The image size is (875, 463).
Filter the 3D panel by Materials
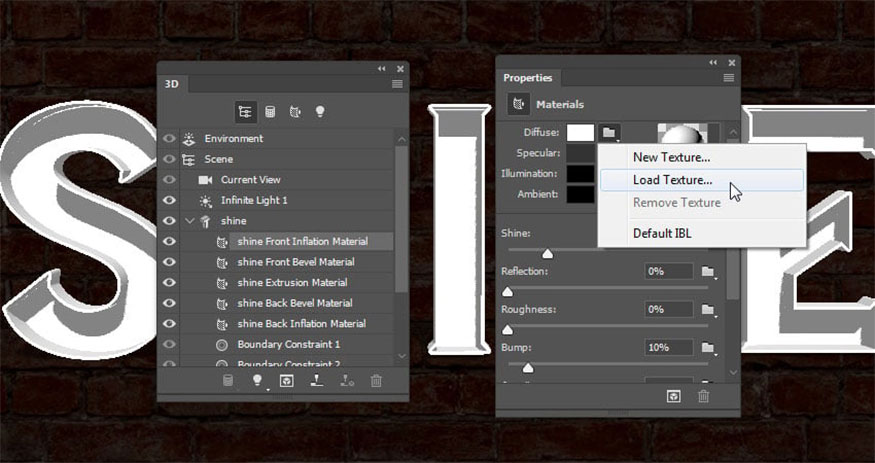click(295, 111)
